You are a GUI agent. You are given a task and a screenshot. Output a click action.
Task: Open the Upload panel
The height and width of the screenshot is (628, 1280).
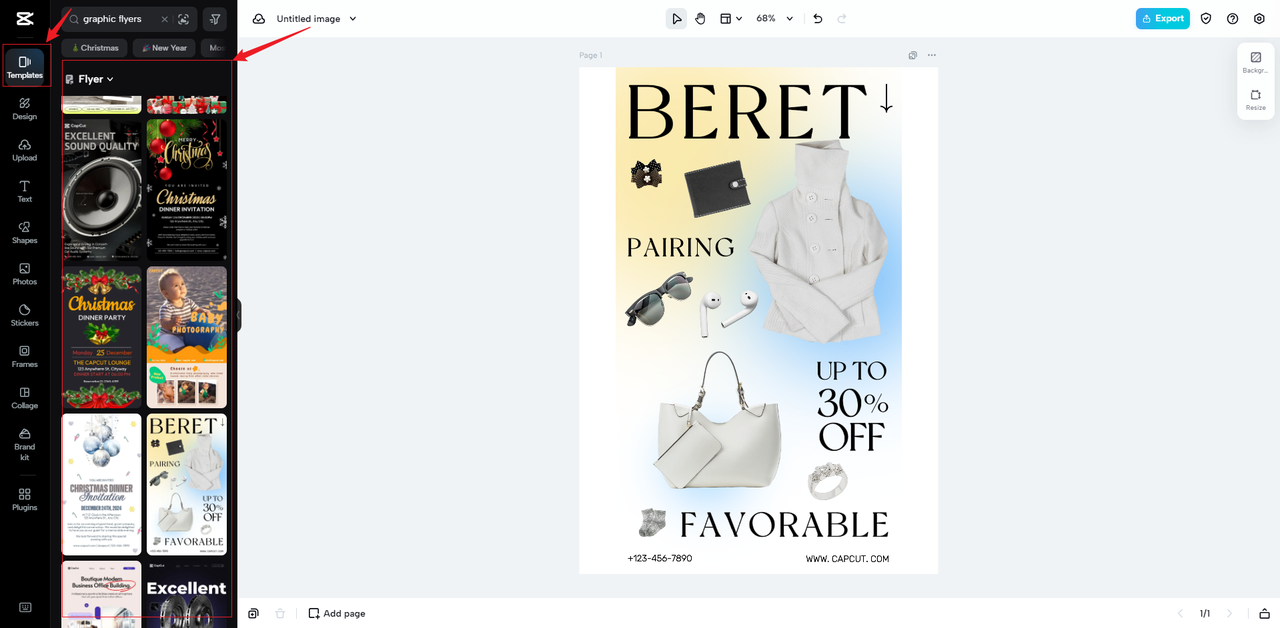pyautogui.click(x=25, y=150)
